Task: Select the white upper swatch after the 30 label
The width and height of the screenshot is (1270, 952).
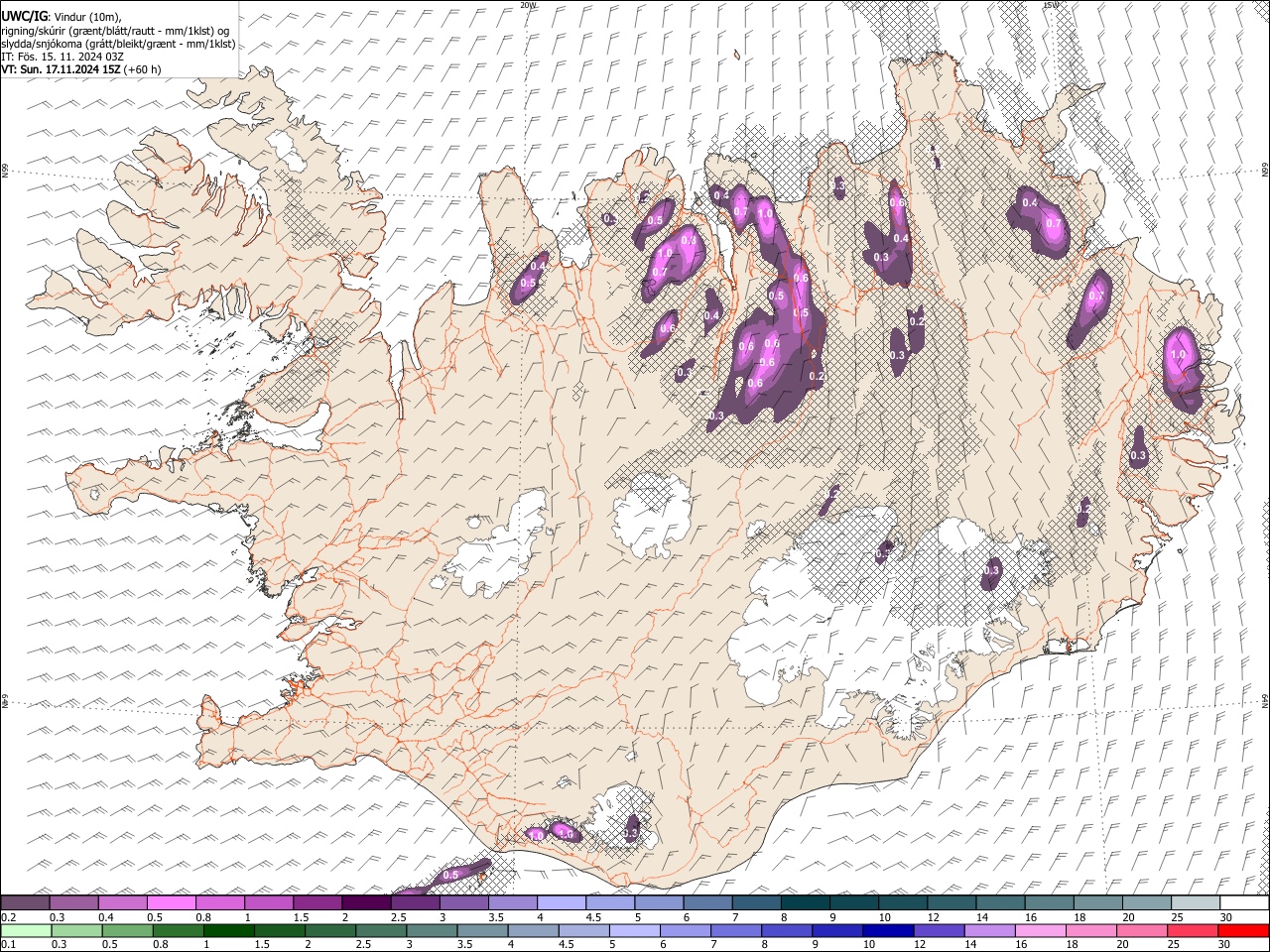Action: [x=1245, y=903]
